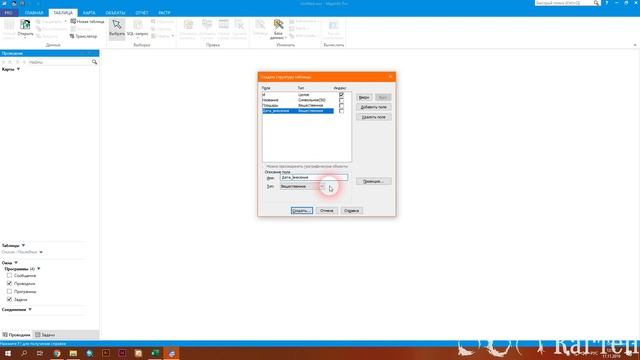Toggle the Индекс checkbox for id field
Viewport: 640px width, 360px height.
click(x=342, y=95)
